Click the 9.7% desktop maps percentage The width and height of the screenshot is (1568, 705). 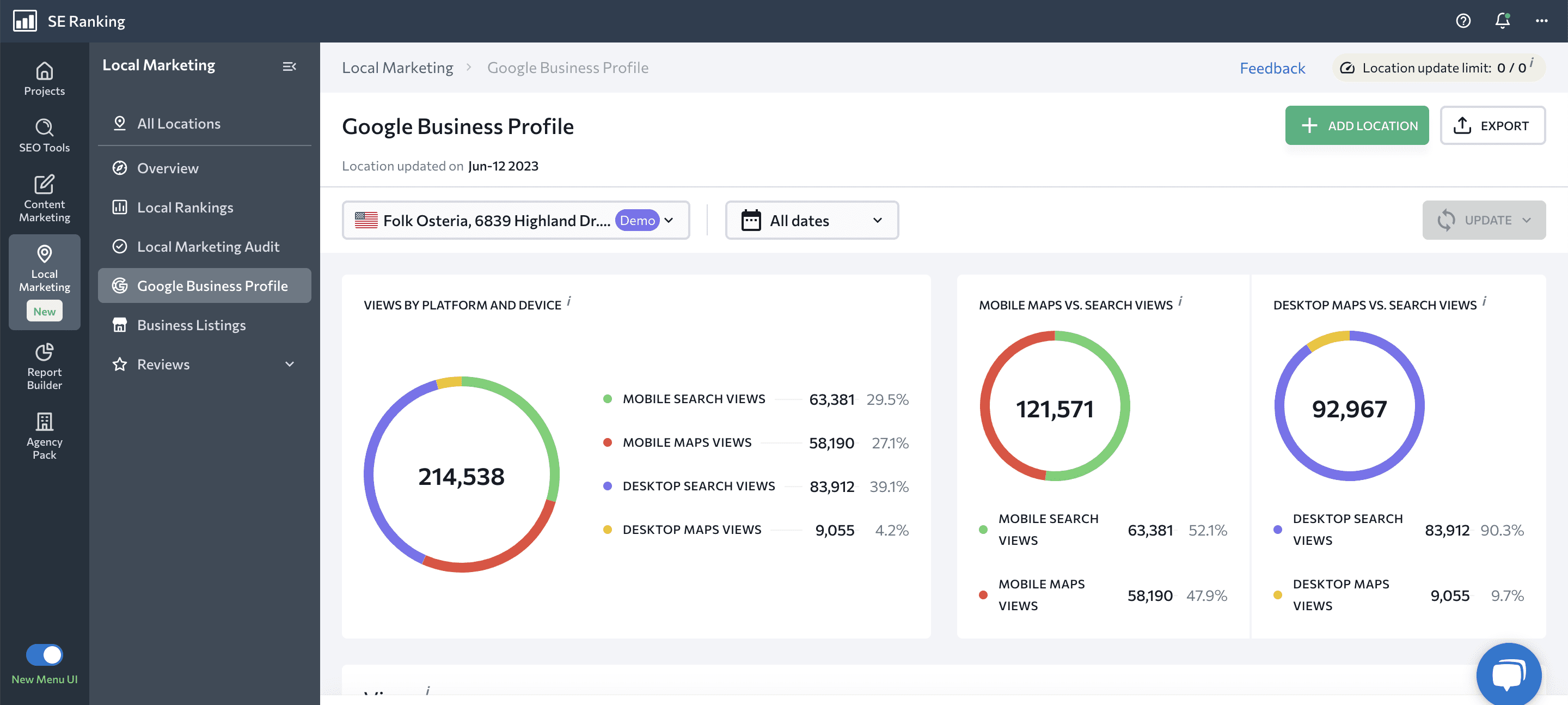[x=1507, y=595]
